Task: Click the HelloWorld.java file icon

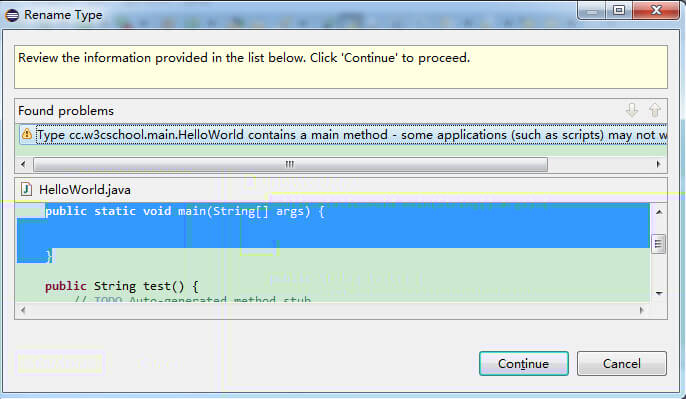Action: (x=26, y=189)
